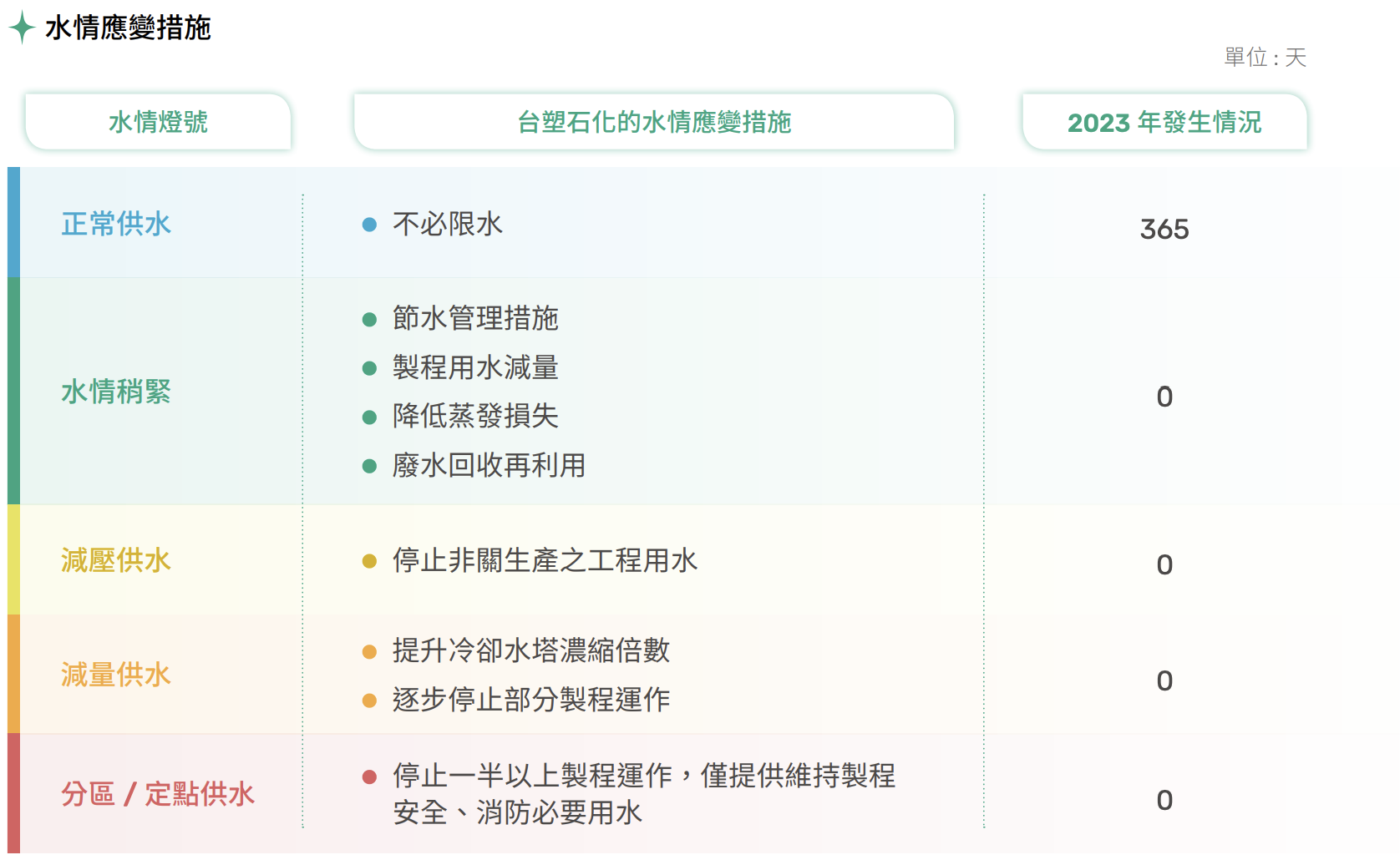Select the 正常供水 row label
The width and height of the screenshot is (1400, 865).
click(x=116, y=224)
